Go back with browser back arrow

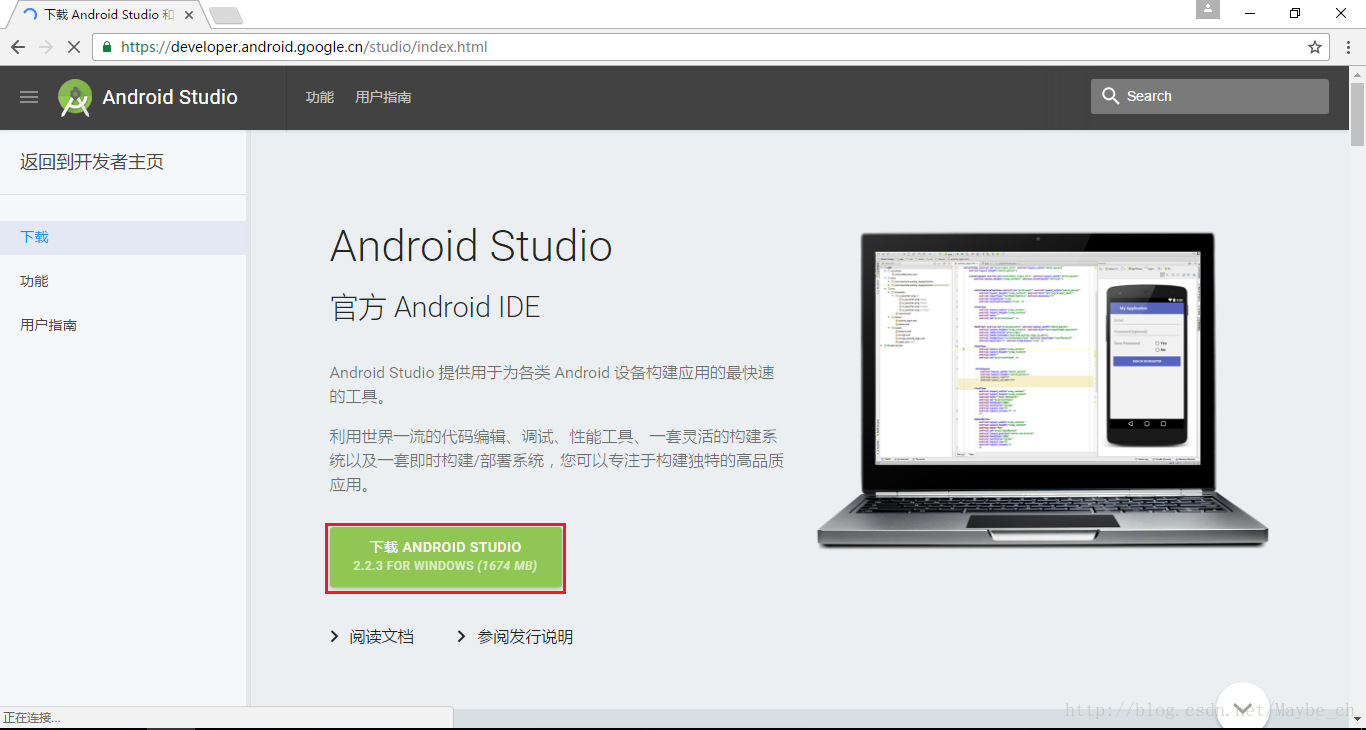pyautogui.click(x=18, y=47)
